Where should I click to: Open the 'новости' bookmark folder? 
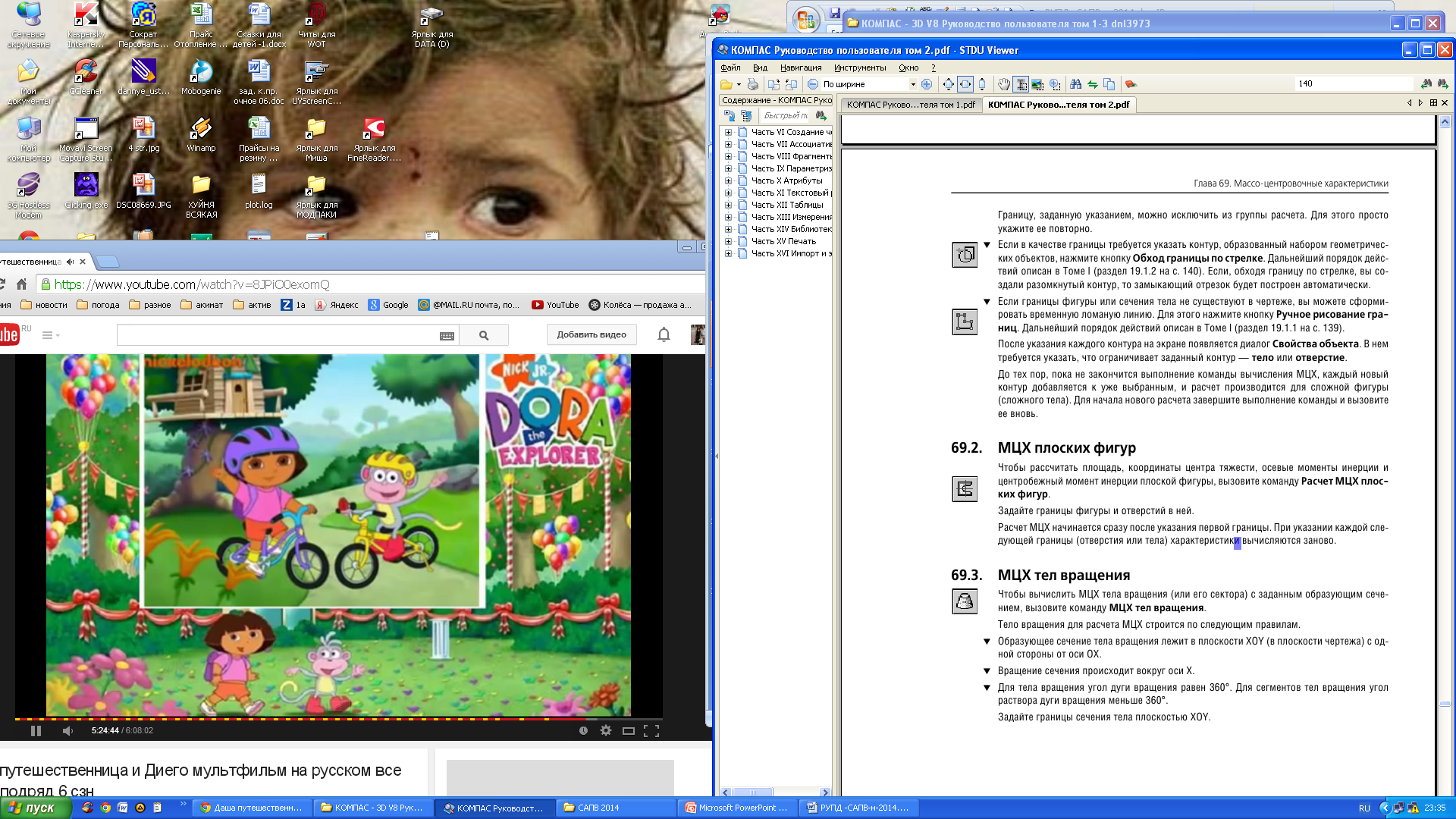click(44, 305)
